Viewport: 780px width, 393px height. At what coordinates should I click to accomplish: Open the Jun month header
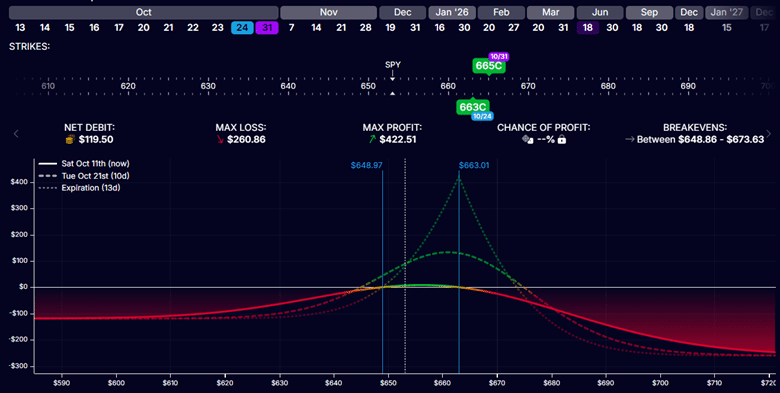click(x=600, y=12)
